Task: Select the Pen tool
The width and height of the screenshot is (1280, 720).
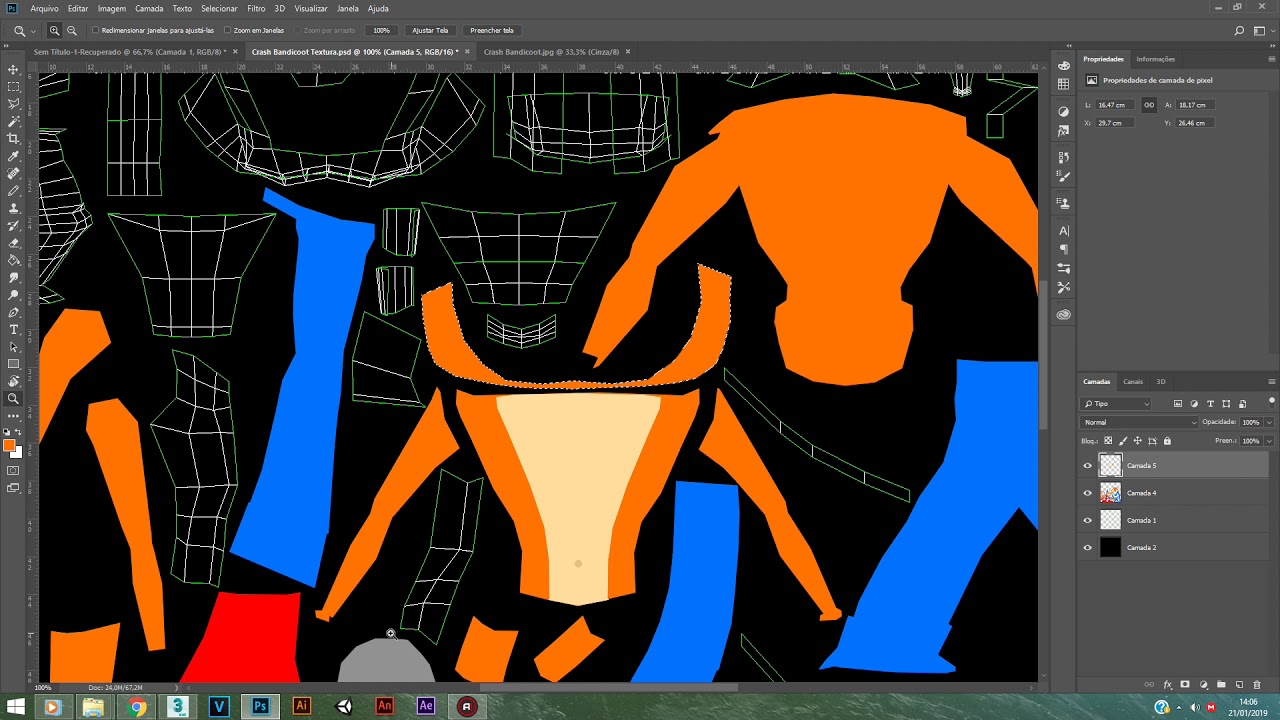Action: click(x=14, y=312)
